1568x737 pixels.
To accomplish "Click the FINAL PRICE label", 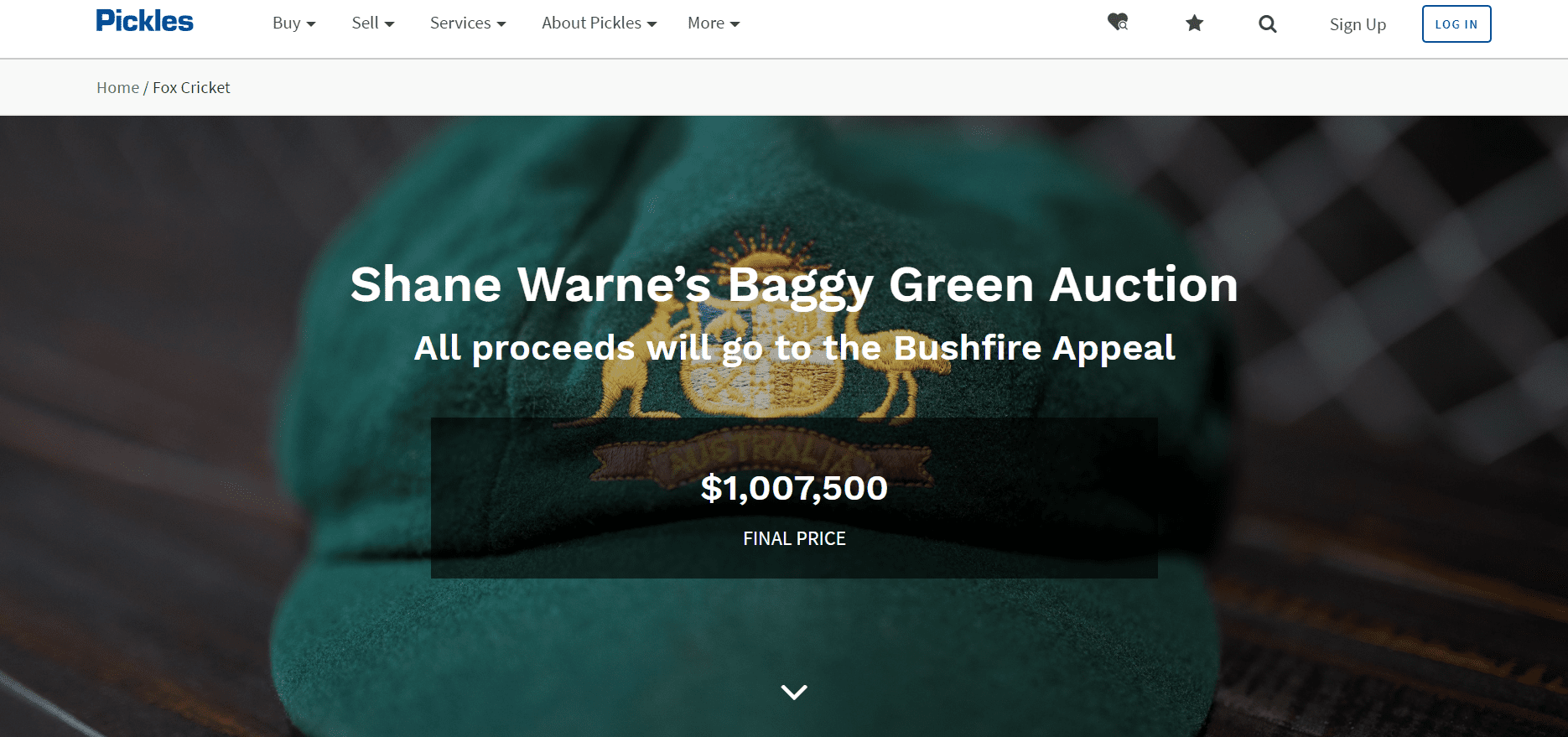I will 794,539.
